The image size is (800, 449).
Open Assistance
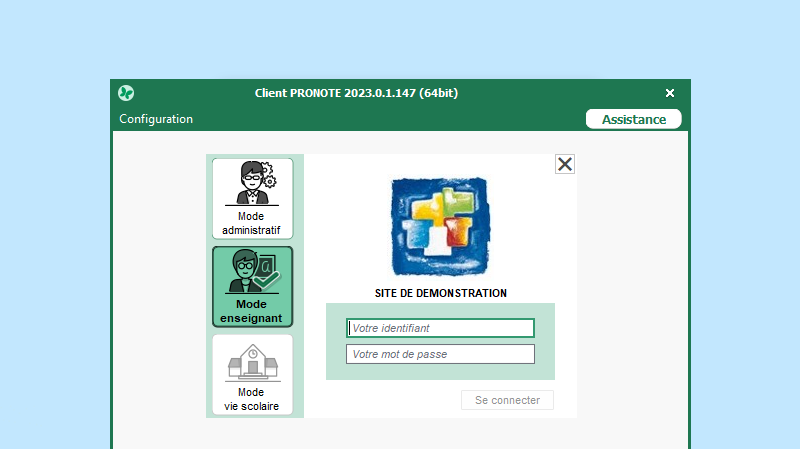[x=634, y=119]
